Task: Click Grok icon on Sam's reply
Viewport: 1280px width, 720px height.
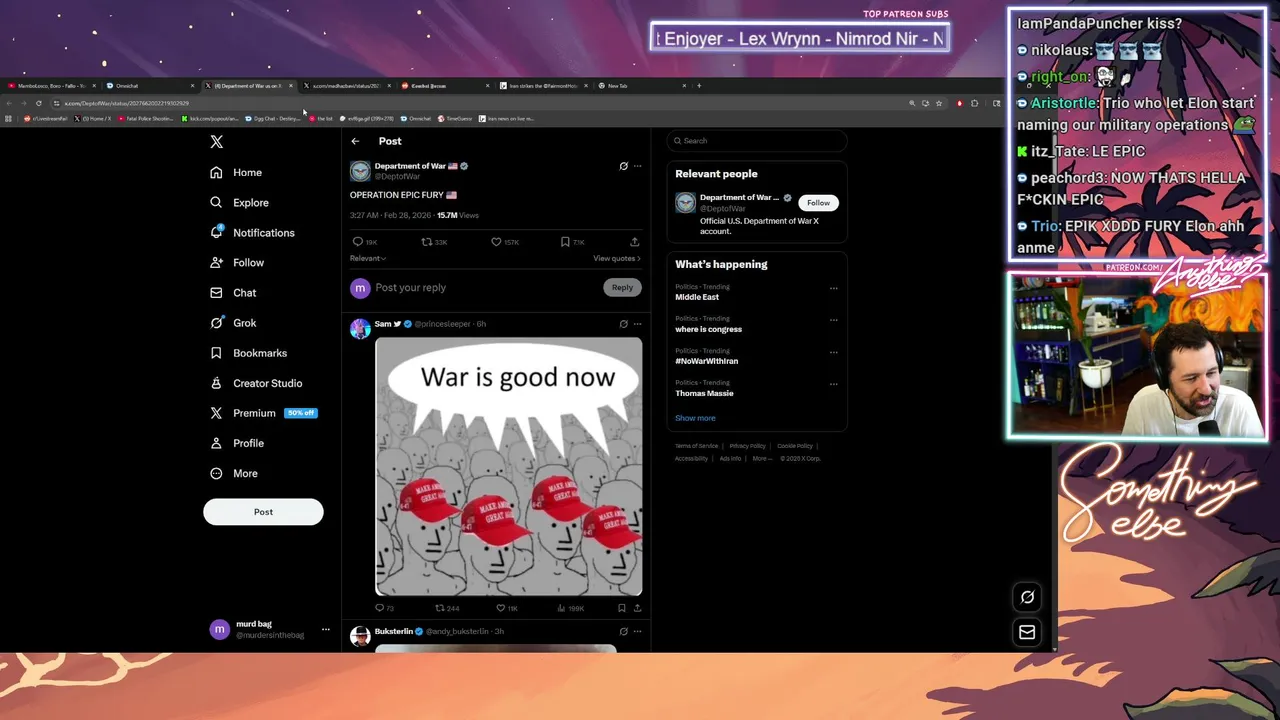Action: tap(623, 324)
